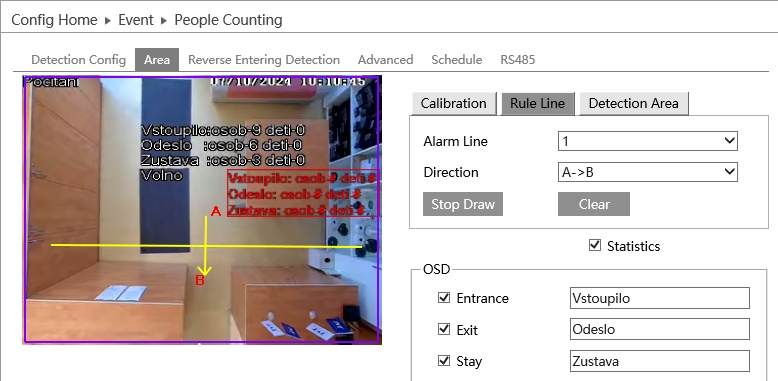The image size is (778, 381).
Task: Click the Entrance text field Vstoupilo
Action: (659, 298)
